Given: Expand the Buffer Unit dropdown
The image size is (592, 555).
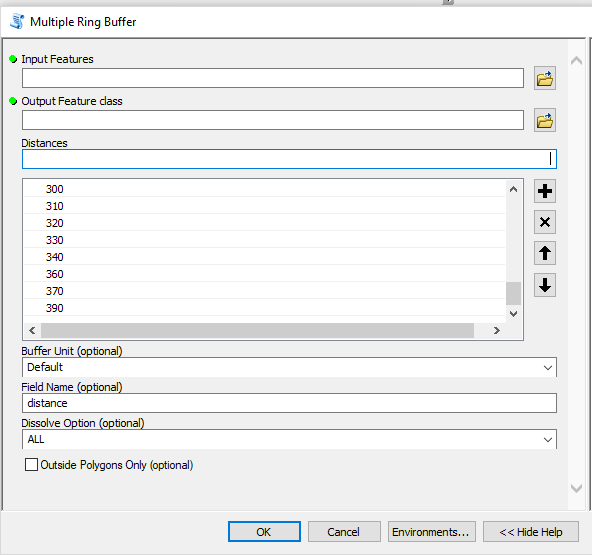Looking at the screenshot, I should pyautogui.click(x=547, y=367).
